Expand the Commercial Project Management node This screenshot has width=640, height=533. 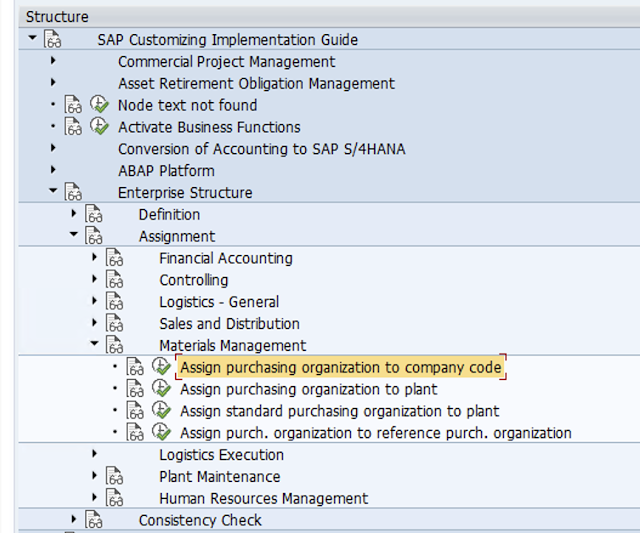pyautogui.click(x=53, y=60)
